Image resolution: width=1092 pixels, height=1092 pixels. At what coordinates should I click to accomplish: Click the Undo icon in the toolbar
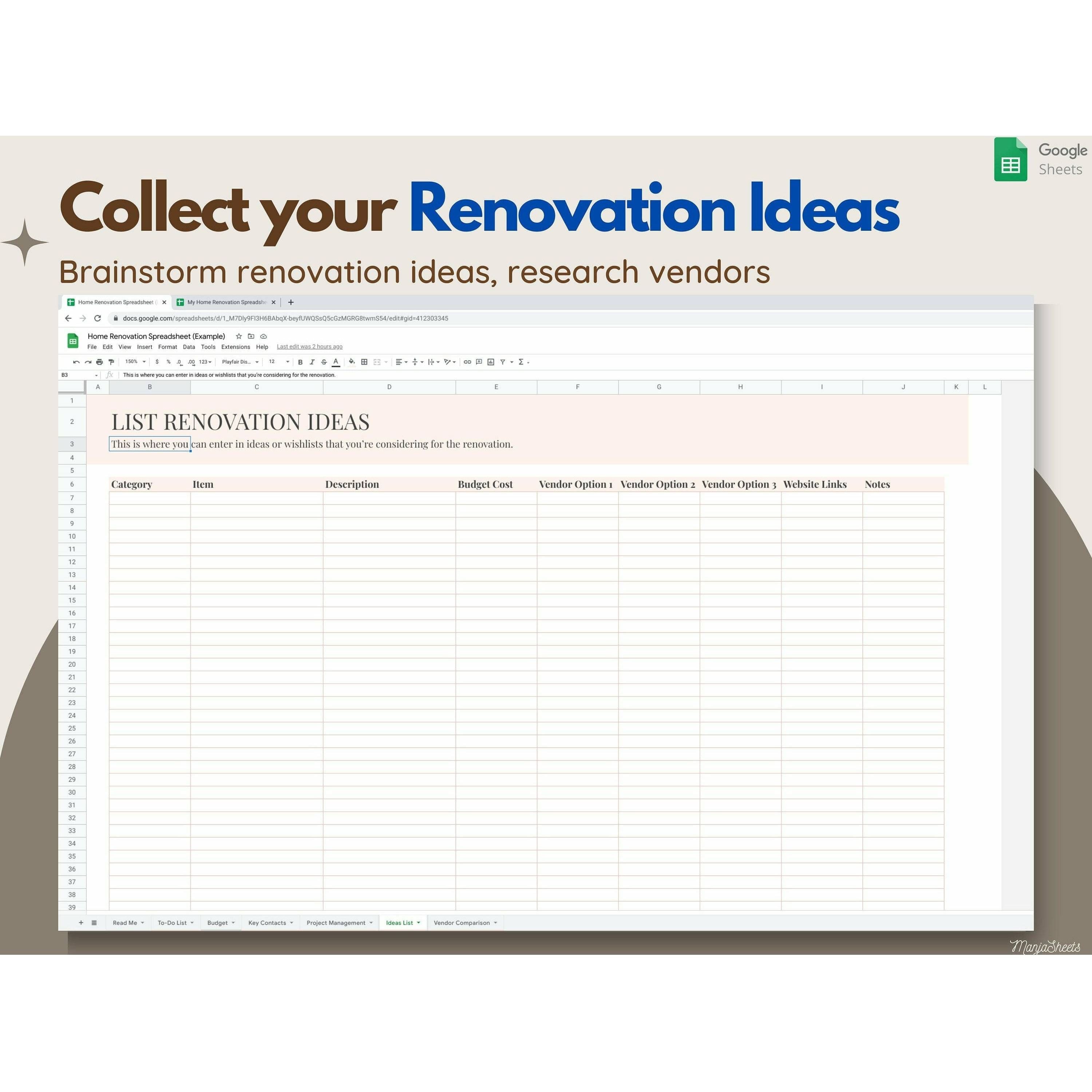(76, 362)
